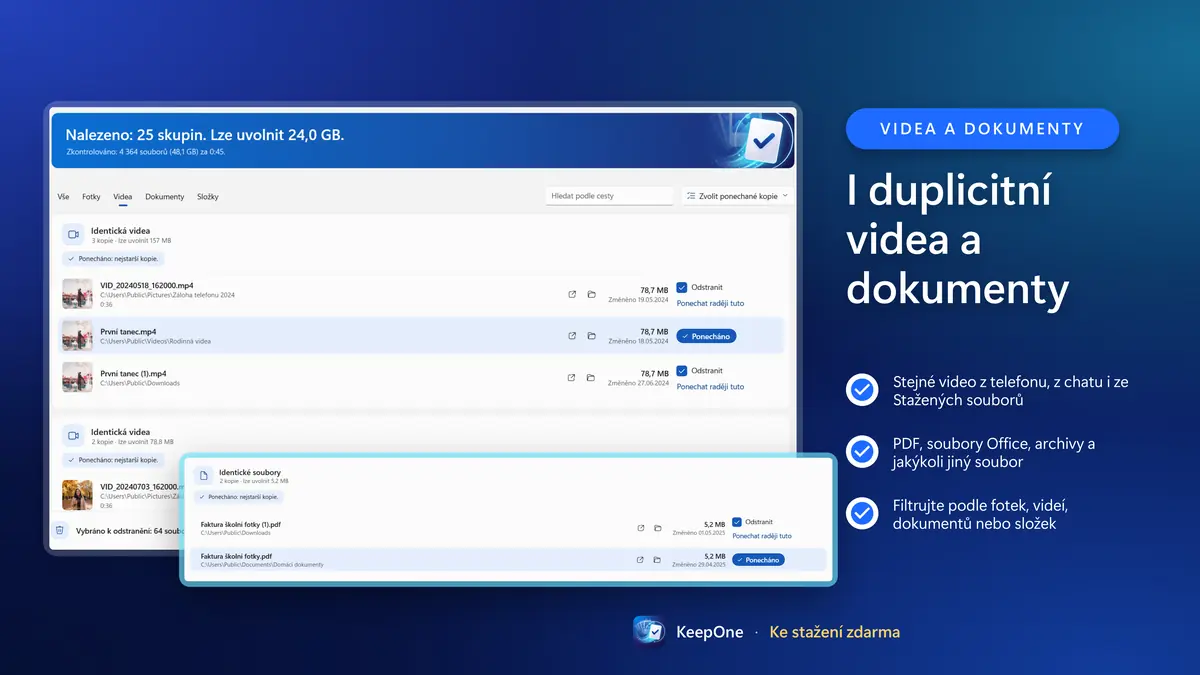Click path C:\Users\Public\Pictures\Záloha telefonu 2024
Viewport: 1200px width, 675px height.
167,295
